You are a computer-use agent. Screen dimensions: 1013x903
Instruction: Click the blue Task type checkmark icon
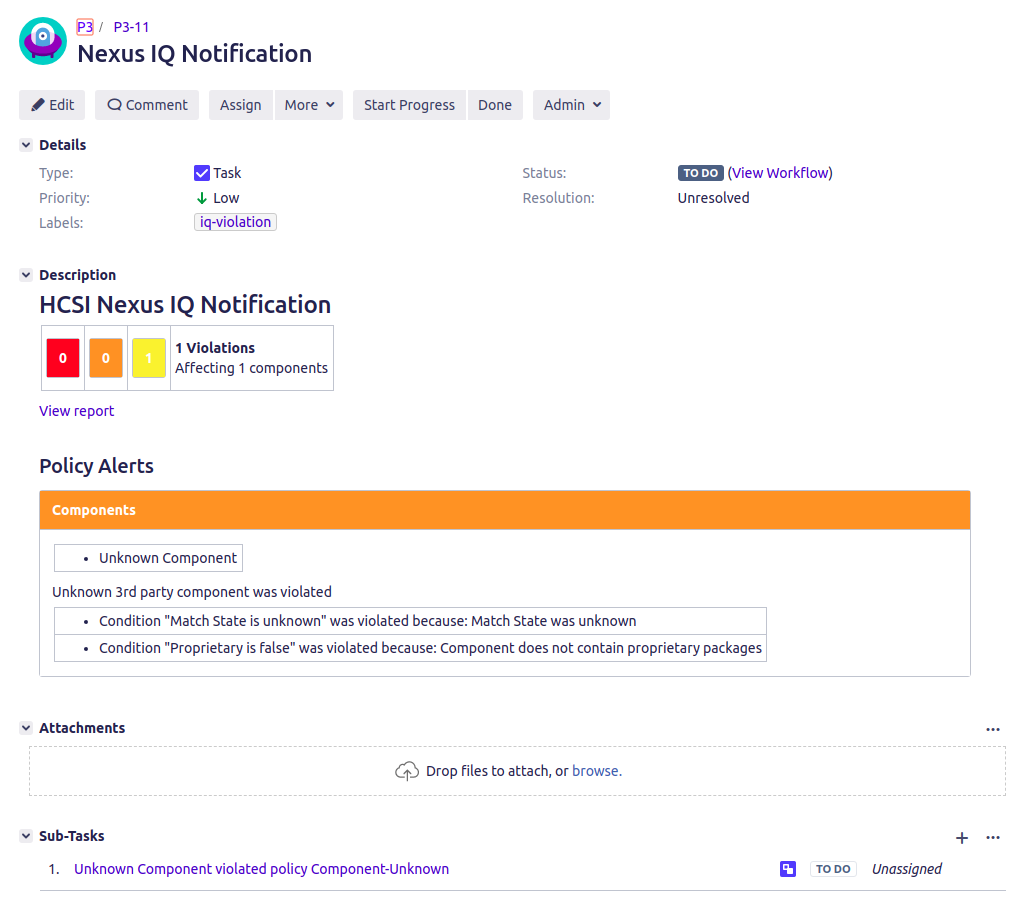(x=202, y=172)
